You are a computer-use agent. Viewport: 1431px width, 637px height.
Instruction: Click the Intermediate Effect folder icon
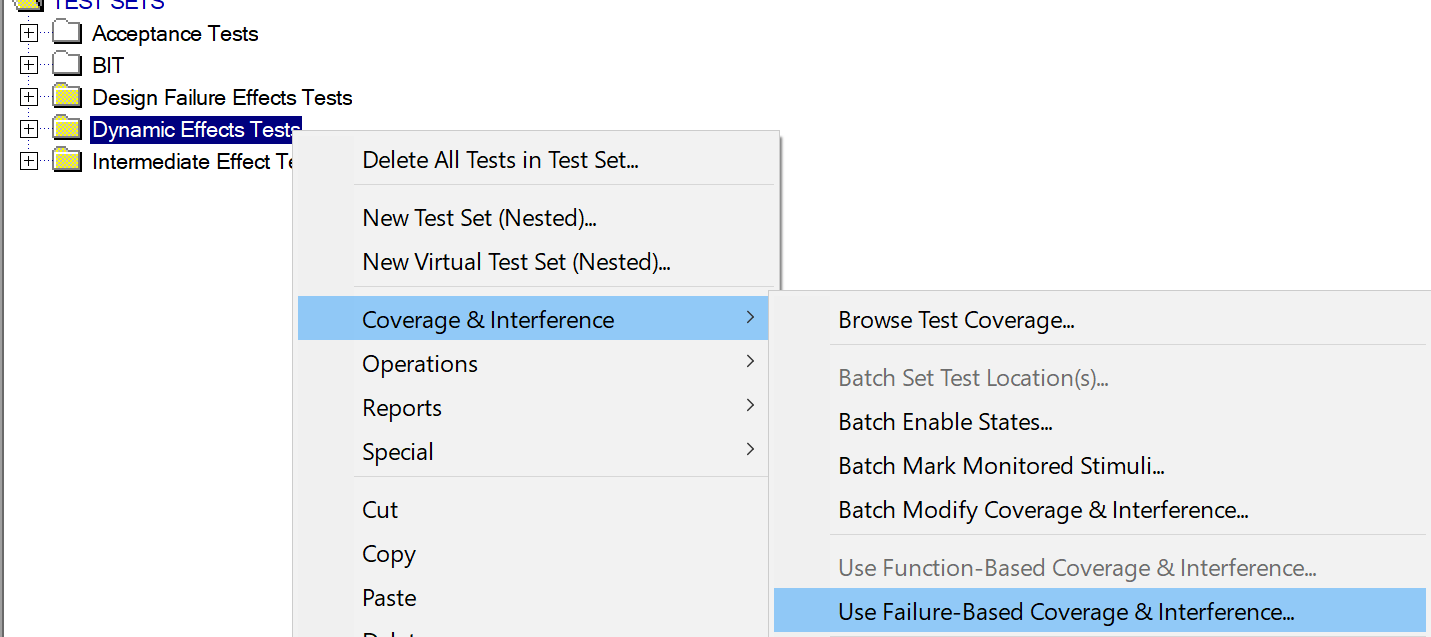click(x=67, y=162)
